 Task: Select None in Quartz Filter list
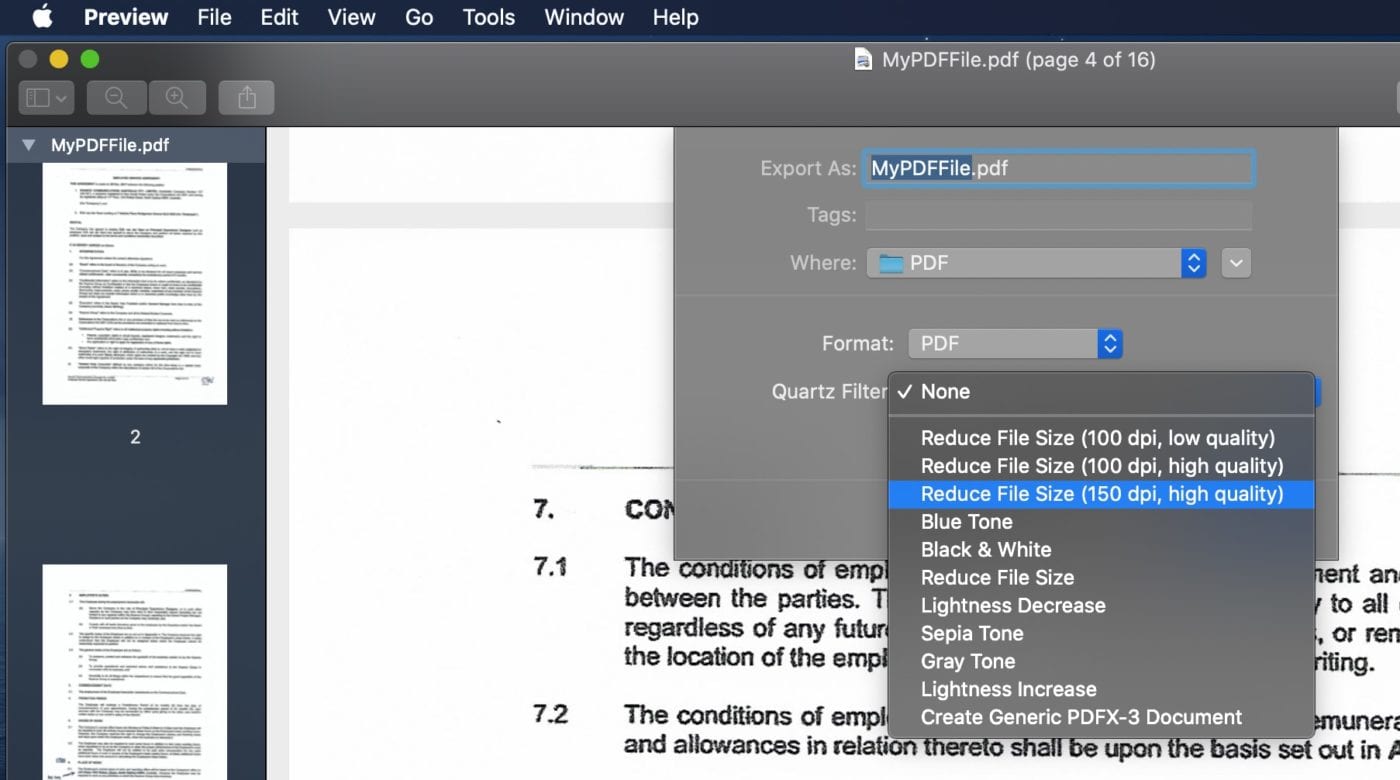tap(945, 392)
